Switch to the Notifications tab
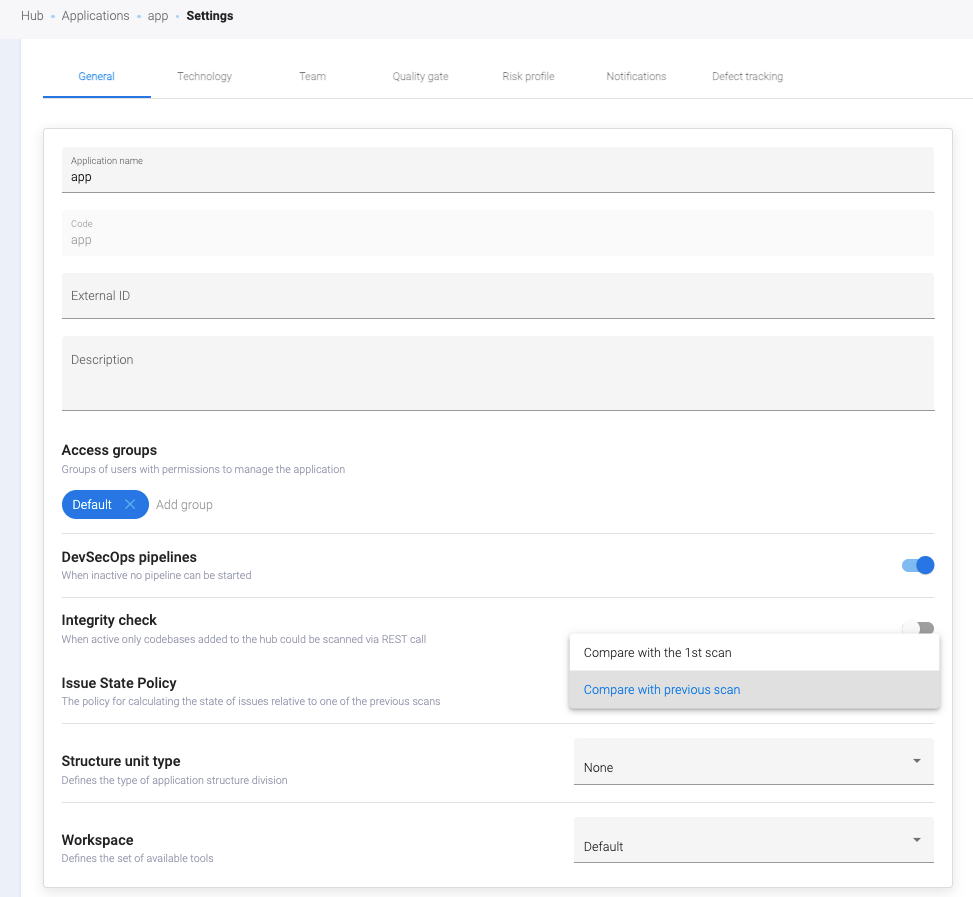Viewport: 973px width, 897px height. click(x=636, y=76)
